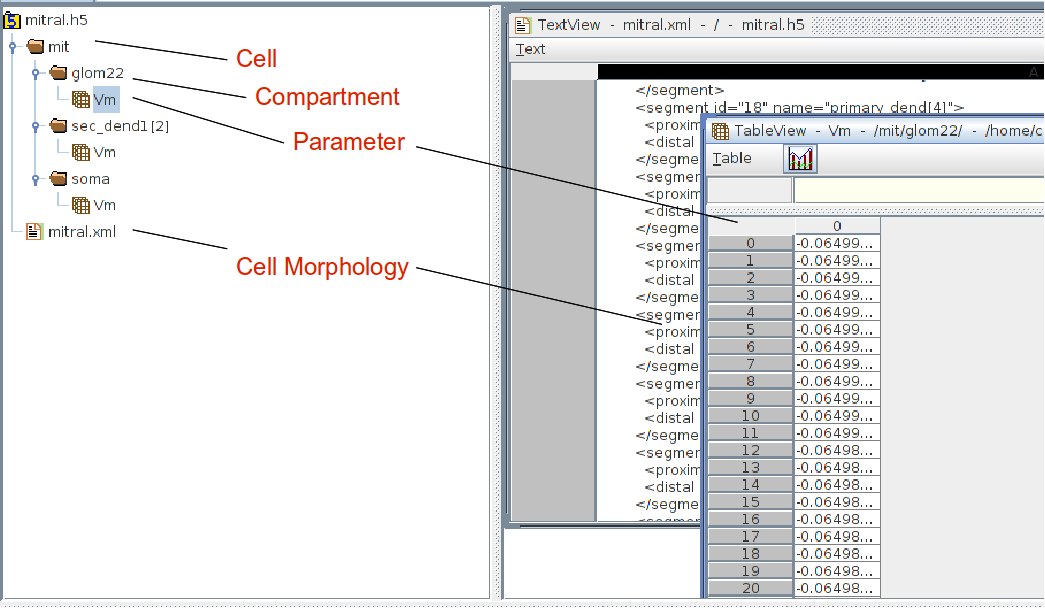Open the Text menu in TextView
This screenshot has width=1045, height=608.
pos(530,49)
